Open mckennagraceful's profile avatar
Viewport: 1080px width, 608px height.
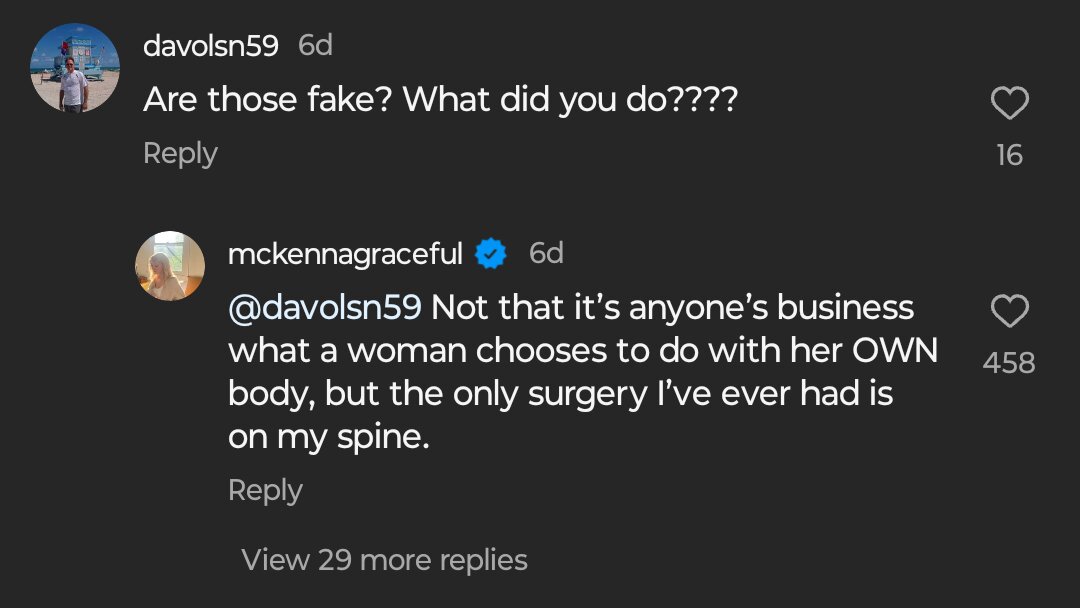169,266
